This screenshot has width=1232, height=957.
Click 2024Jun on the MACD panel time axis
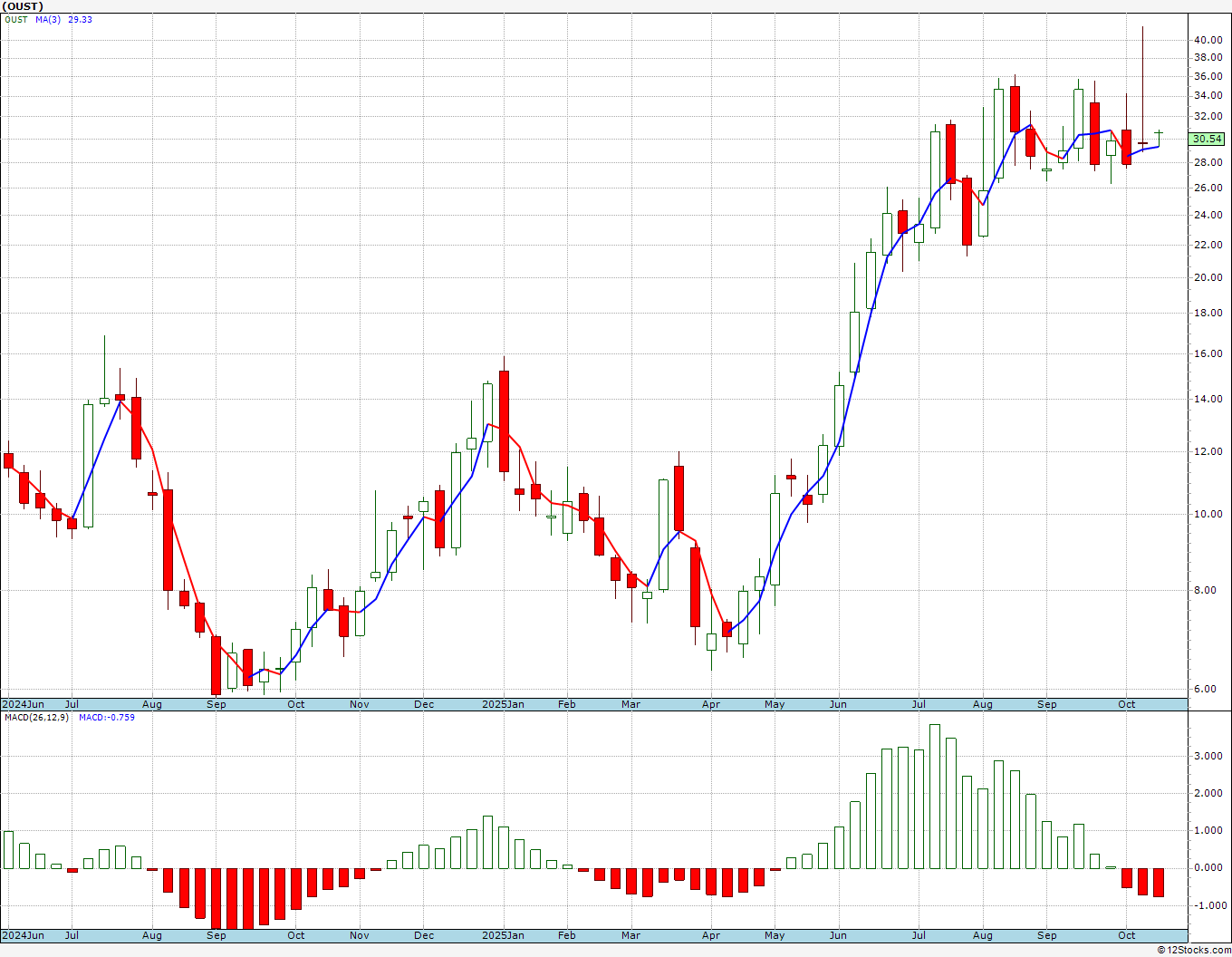point(23,935)
